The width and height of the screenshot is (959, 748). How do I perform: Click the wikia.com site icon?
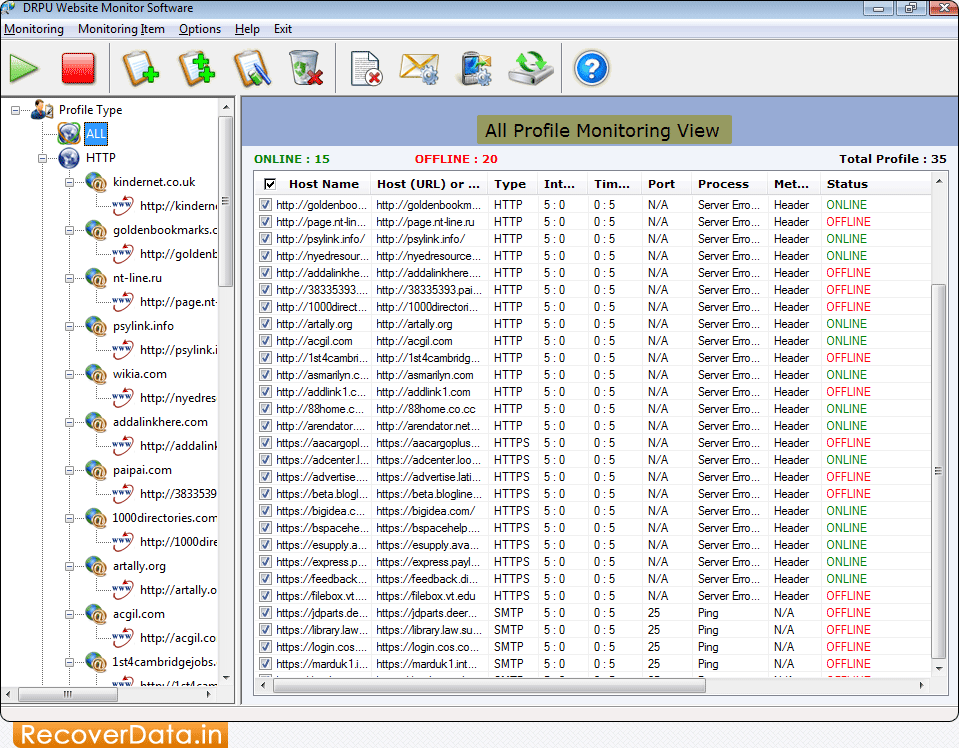pos(96,374)
